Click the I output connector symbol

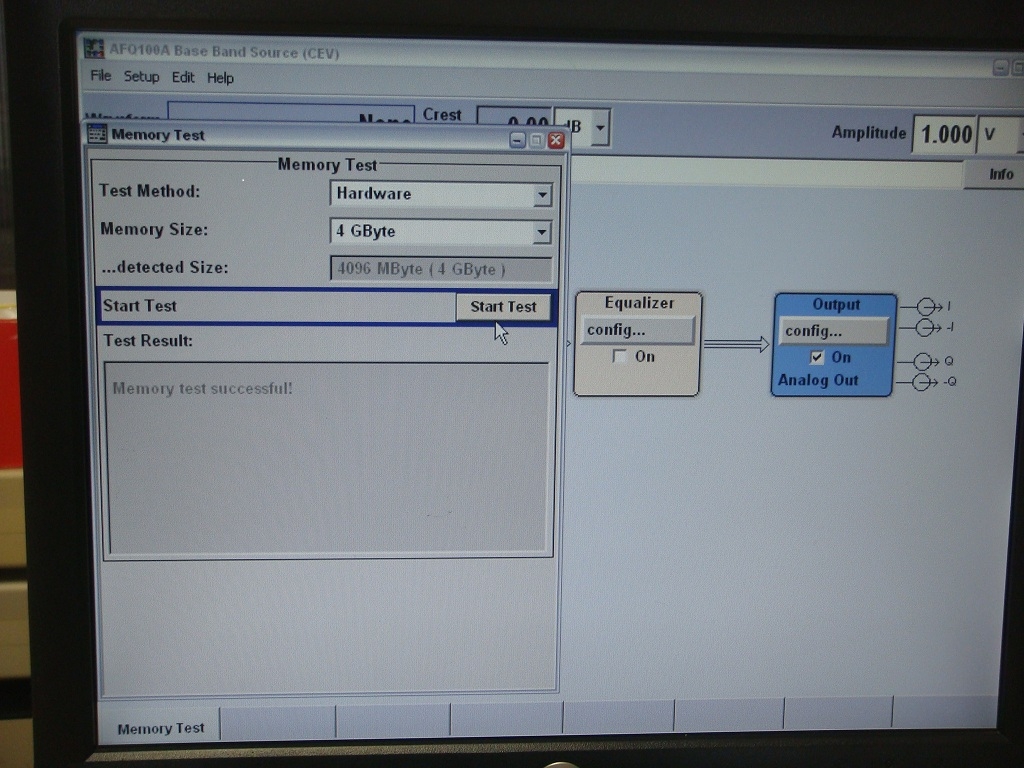(x=927, y=306)
